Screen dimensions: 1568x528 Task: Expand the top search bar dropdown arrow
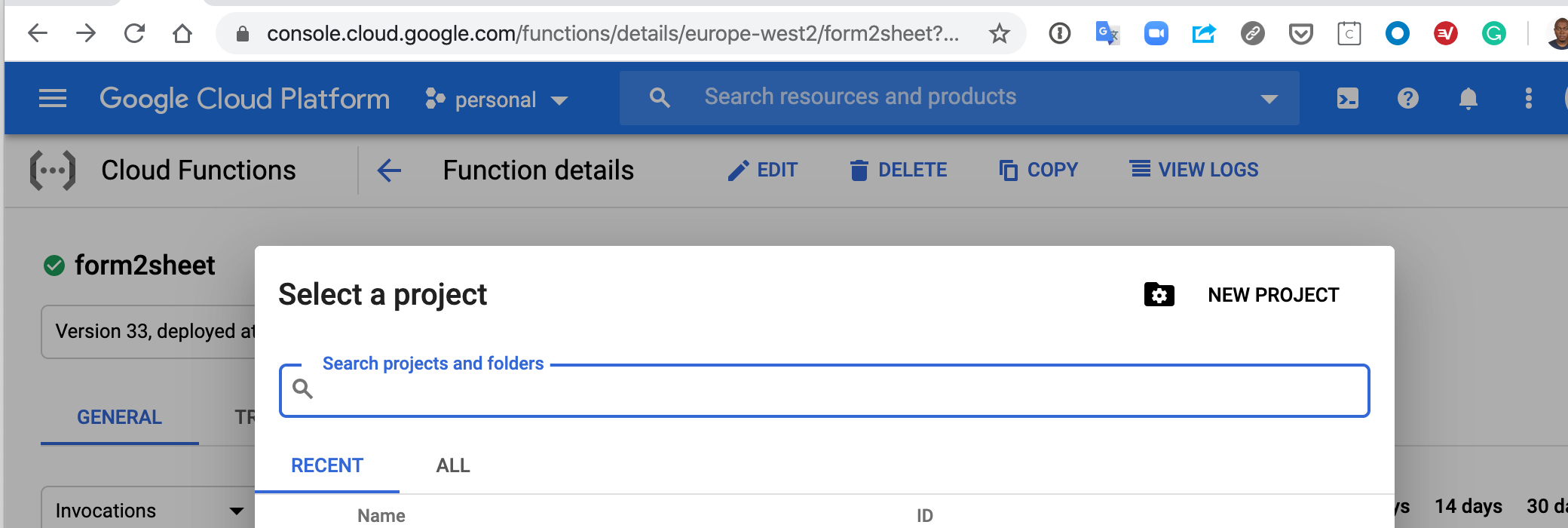[1269, 99]
